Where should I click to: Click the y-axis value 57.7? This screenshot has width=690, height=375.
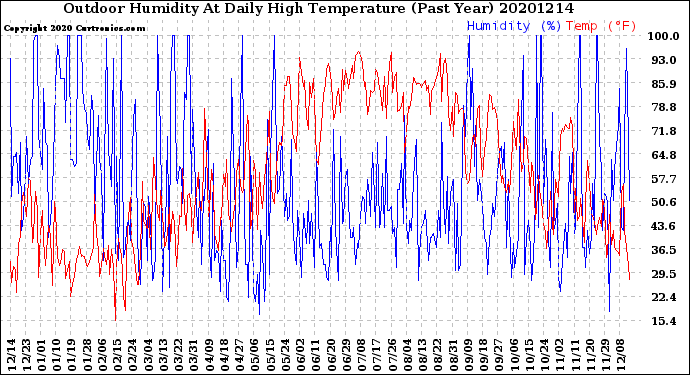664,179
